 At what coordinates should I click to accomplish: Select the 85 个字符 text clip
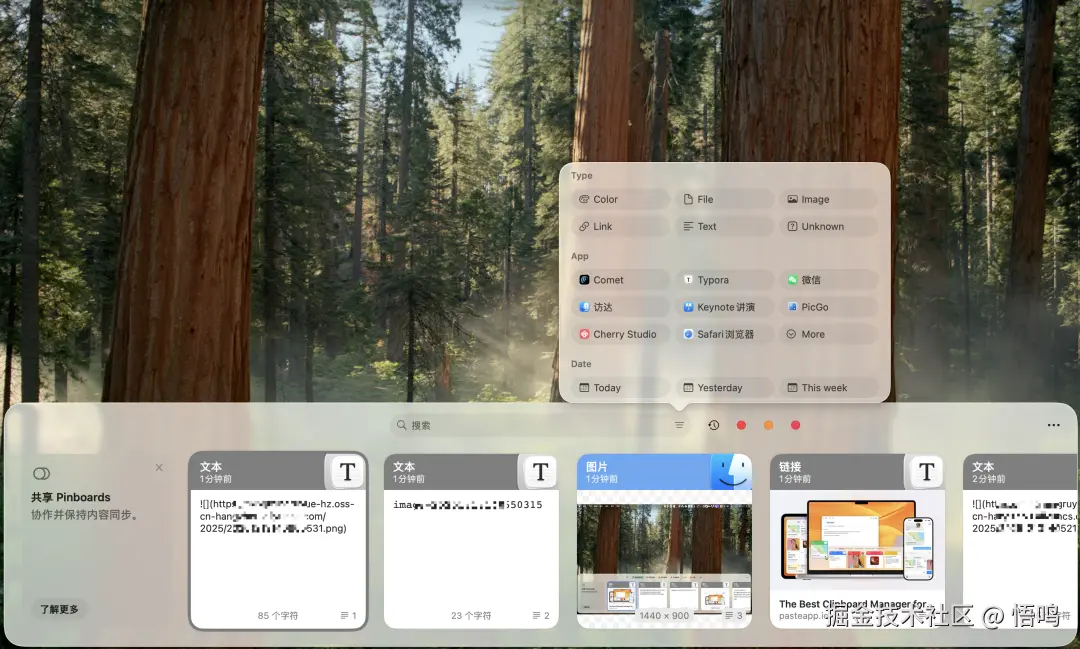click(x=278, y=541)
